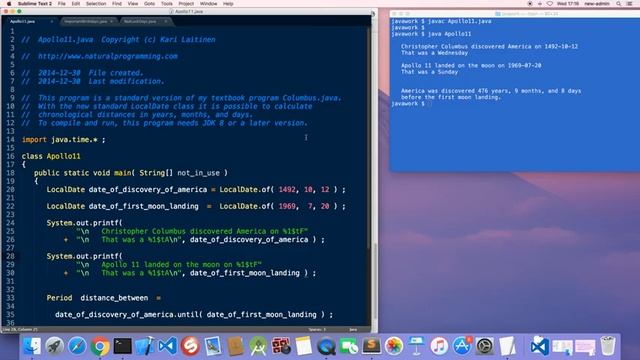Open the first Visual Studio icon in Dock
The width and height of the screenshot is (640, 360).
tap(168, 346)
